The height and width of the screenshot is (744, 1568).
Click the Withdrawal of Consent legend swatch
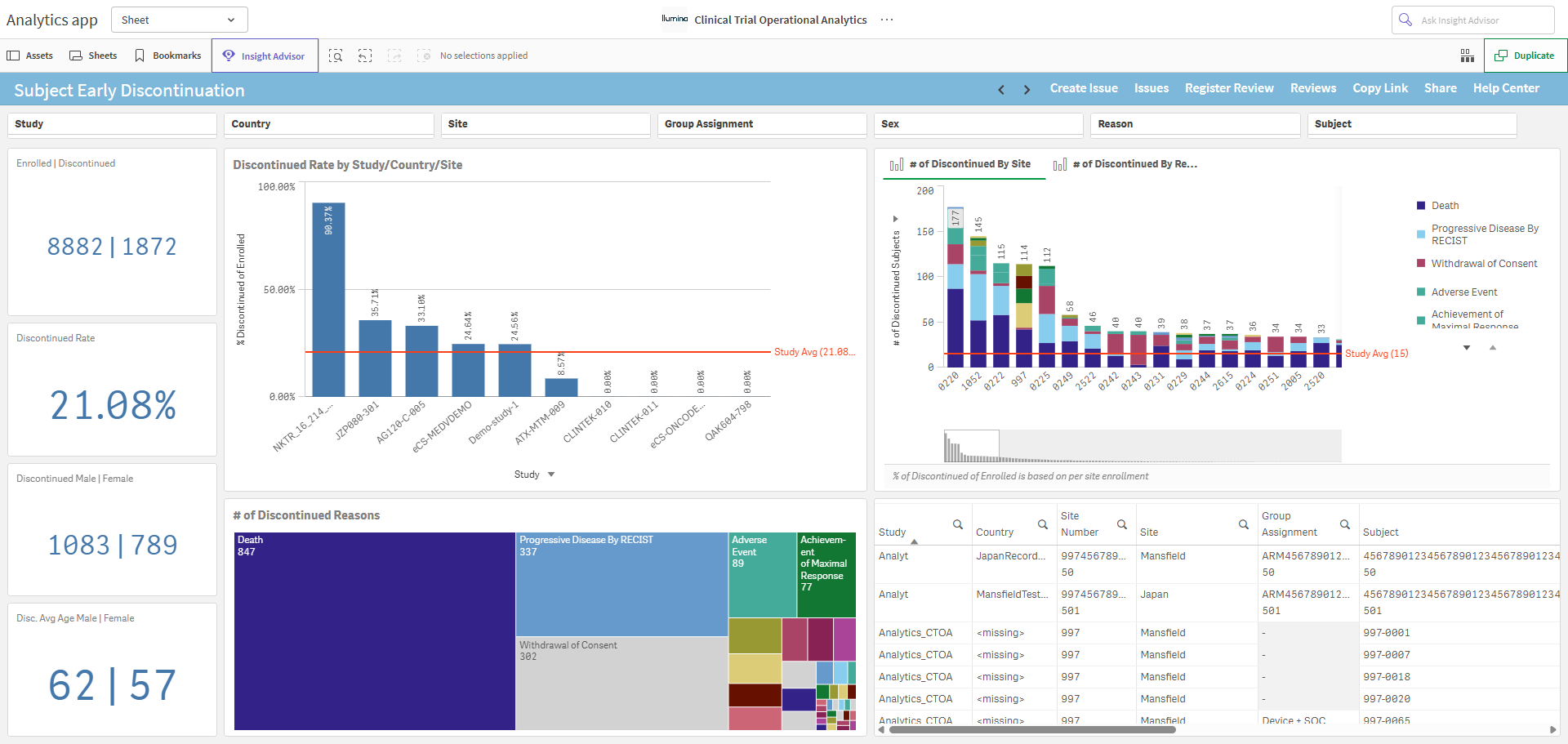(x=1421, y=264)
